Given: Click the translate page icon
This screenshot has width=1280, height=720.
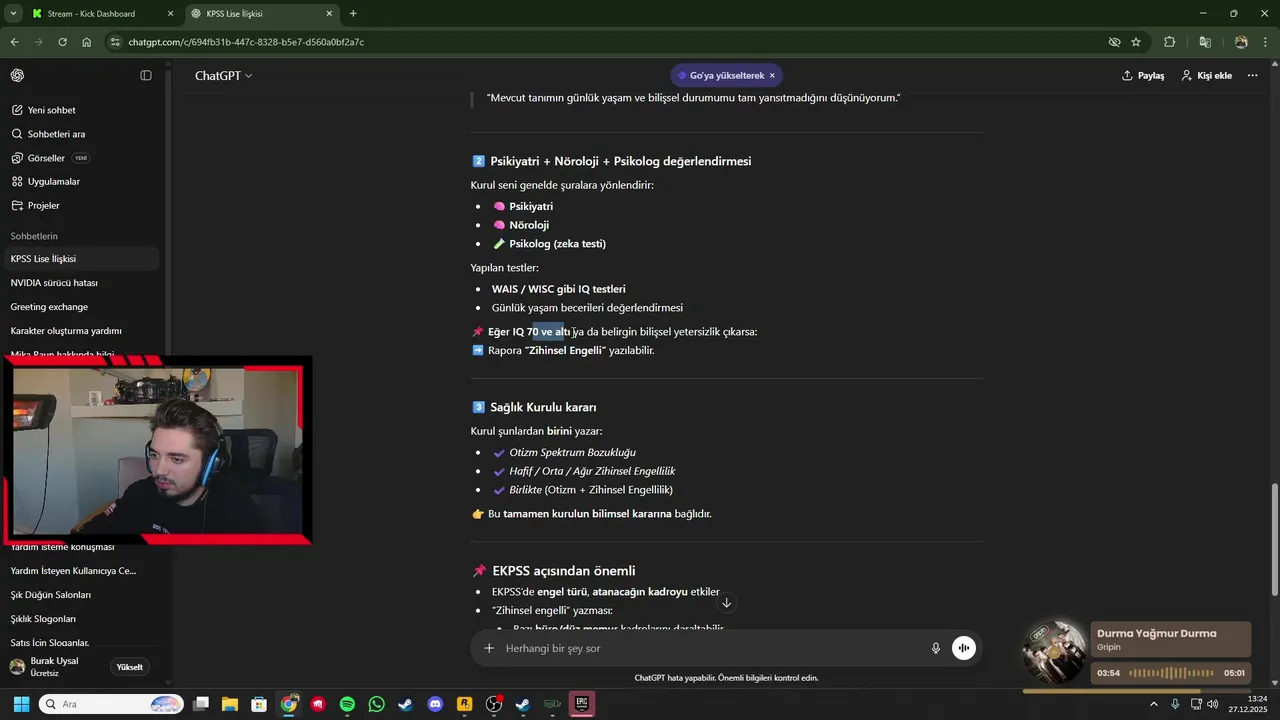Looking at the screenshot, I should coord(1205,42).
